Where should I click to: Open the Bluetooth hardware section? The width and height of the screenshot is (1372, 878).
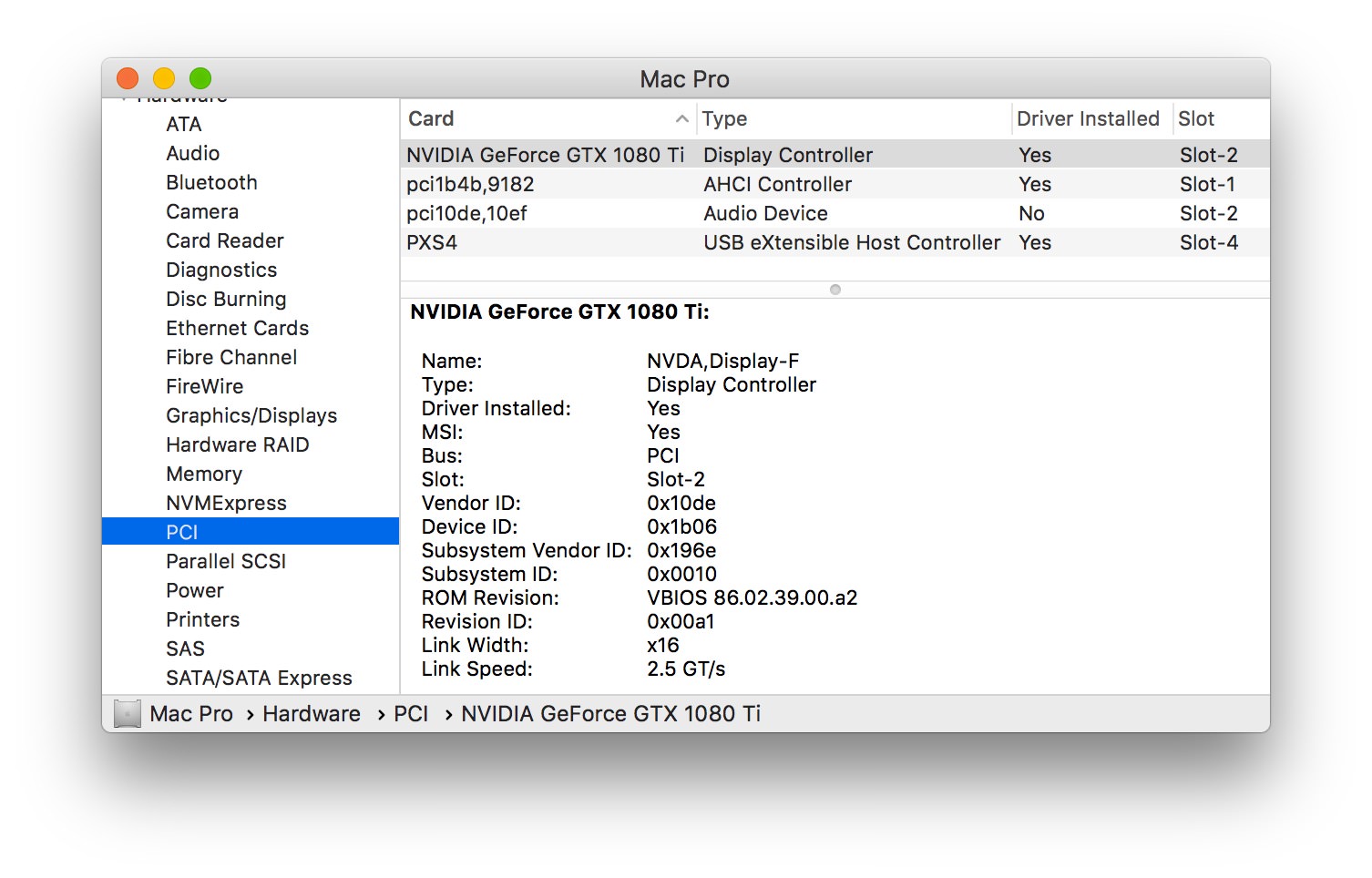211,182
